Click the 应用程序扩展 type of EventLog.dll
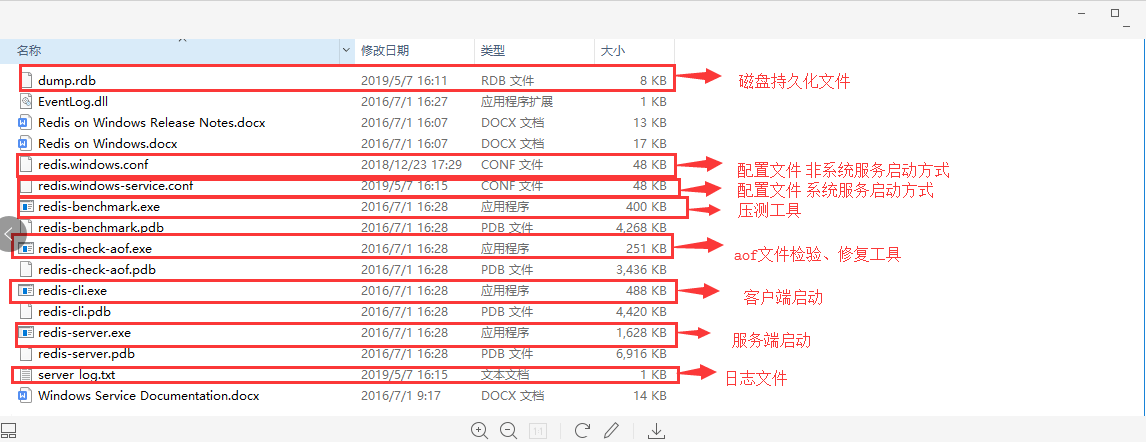1146x442 pixels. pyautogui.click(x=517, y=102)
